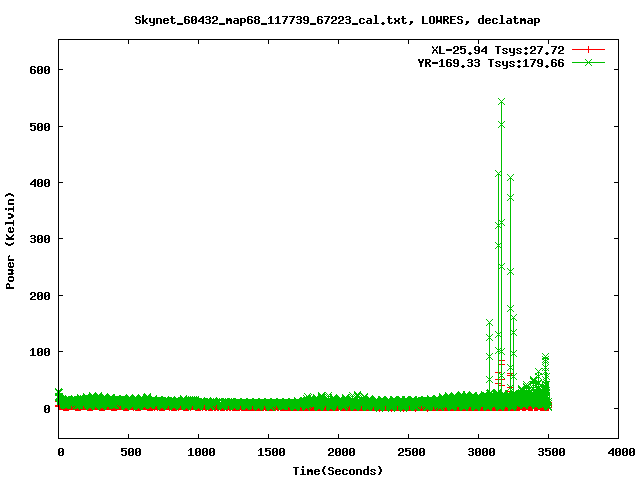
Task: Click the 2500 x-axis tick label
Action: pyautogui.click(x=411, y=452)
